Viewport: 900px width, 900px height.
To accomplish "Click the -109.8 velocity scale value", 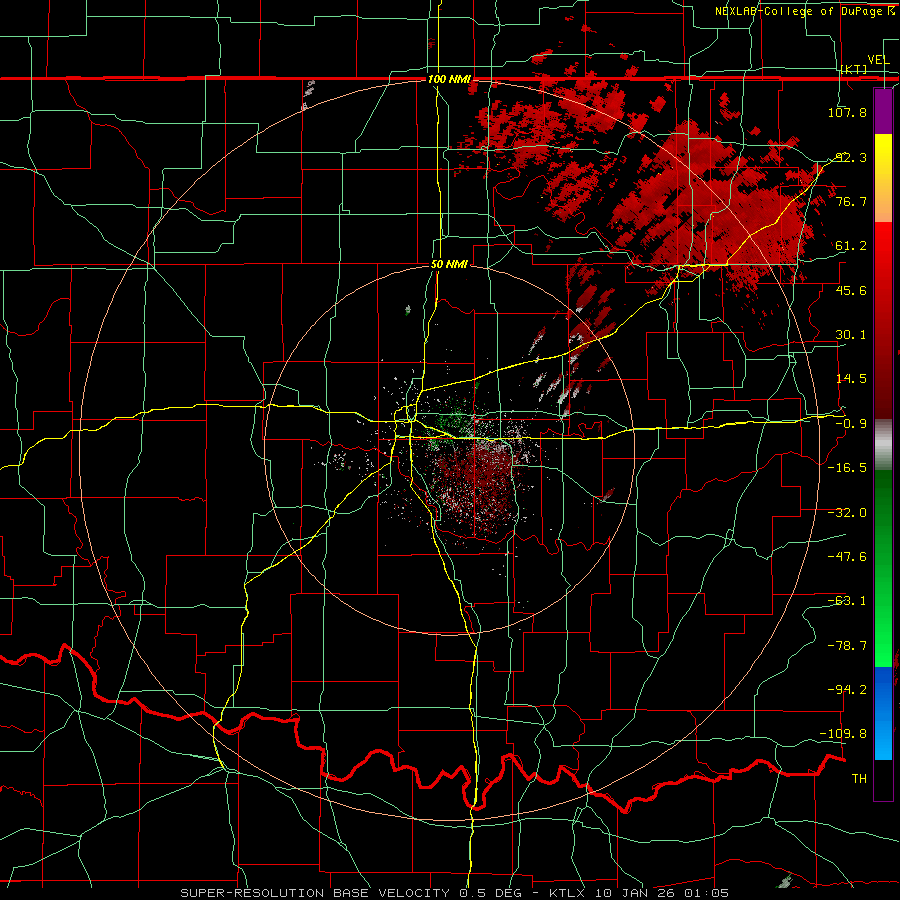I will coord(844,734).
